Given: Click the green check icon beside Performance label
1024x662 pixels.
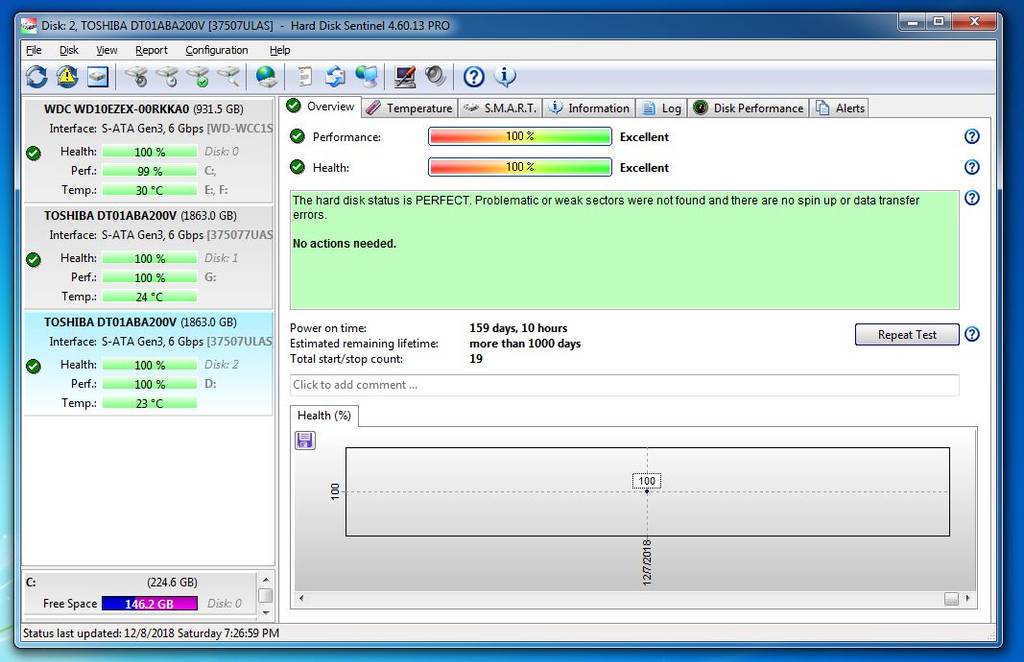Looking at the screenshot, I should click(x=297, y=136).
